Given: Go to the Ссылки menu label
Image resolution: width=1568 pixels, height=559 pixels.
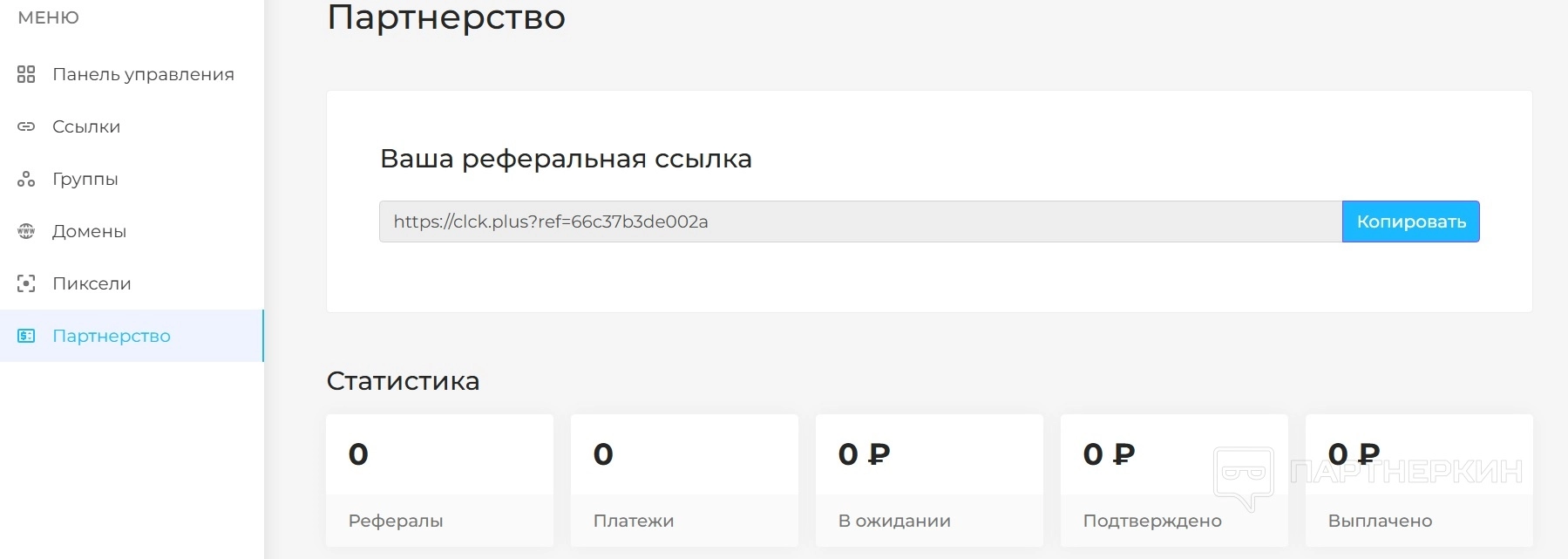Looking at the screenshot, I should click(86, 126).
